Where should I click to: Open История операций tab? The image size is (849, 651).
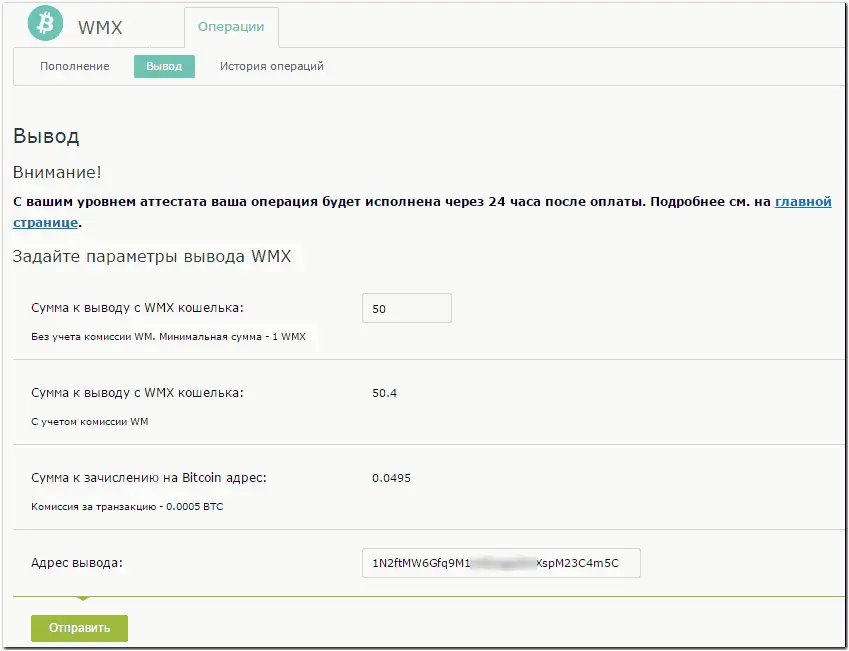coord(272,66)
